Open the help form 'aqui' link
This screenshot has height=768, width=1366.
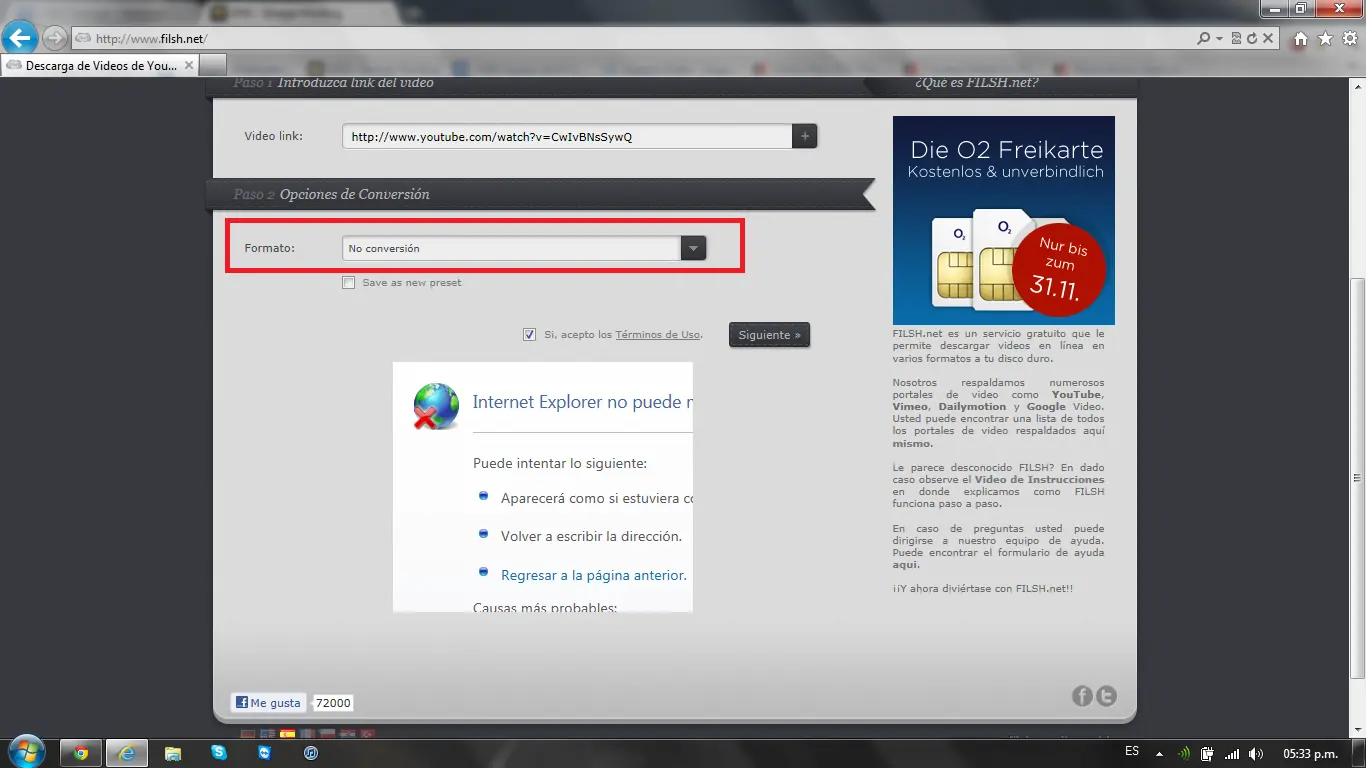point(905,565)
